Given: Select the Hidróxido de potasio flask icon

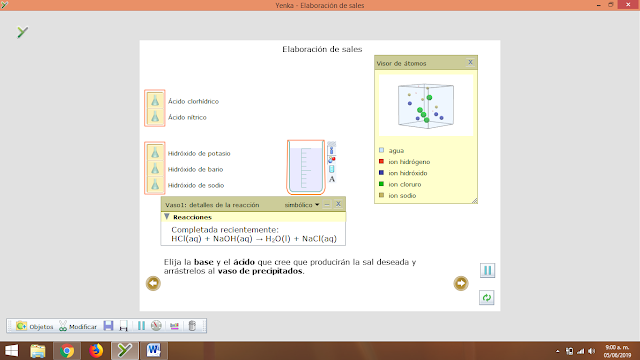Looking at the screenshot, I should click(155, 153).
